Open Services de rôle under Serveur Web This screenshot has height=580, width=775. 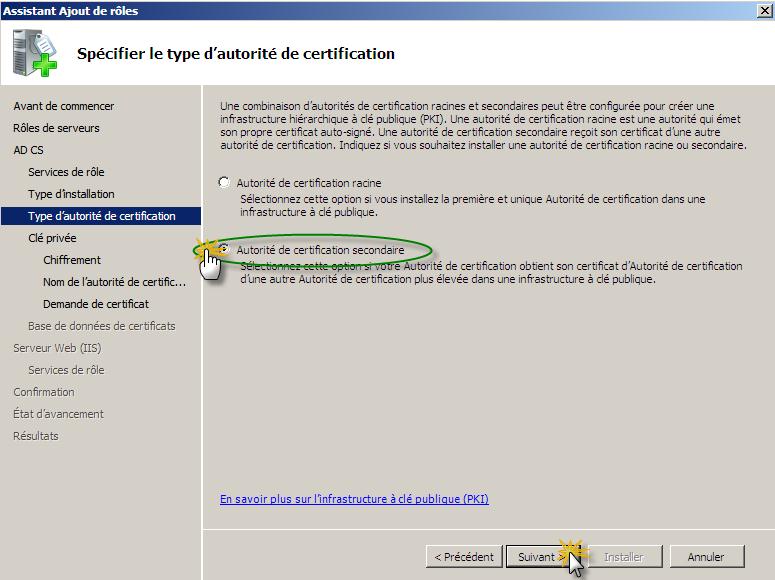66,370
